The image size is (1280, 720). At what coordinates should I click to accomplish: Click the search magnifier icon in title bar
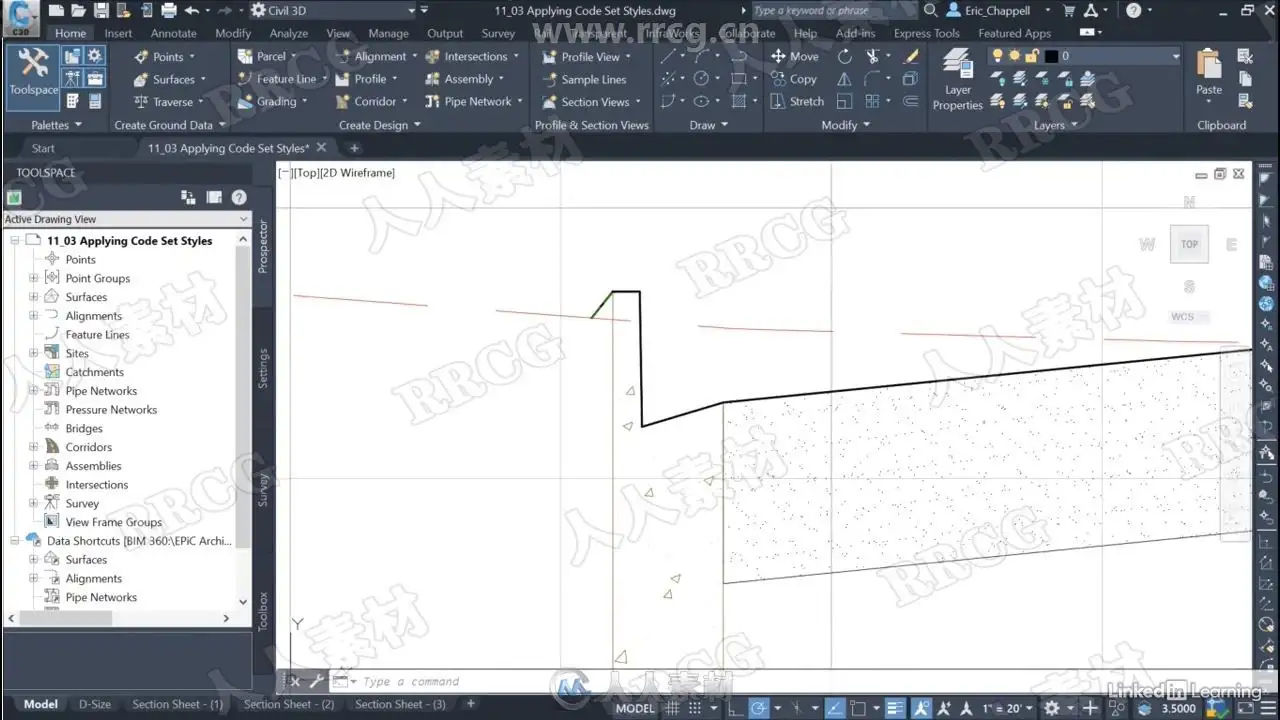click(x=930, y=10)
